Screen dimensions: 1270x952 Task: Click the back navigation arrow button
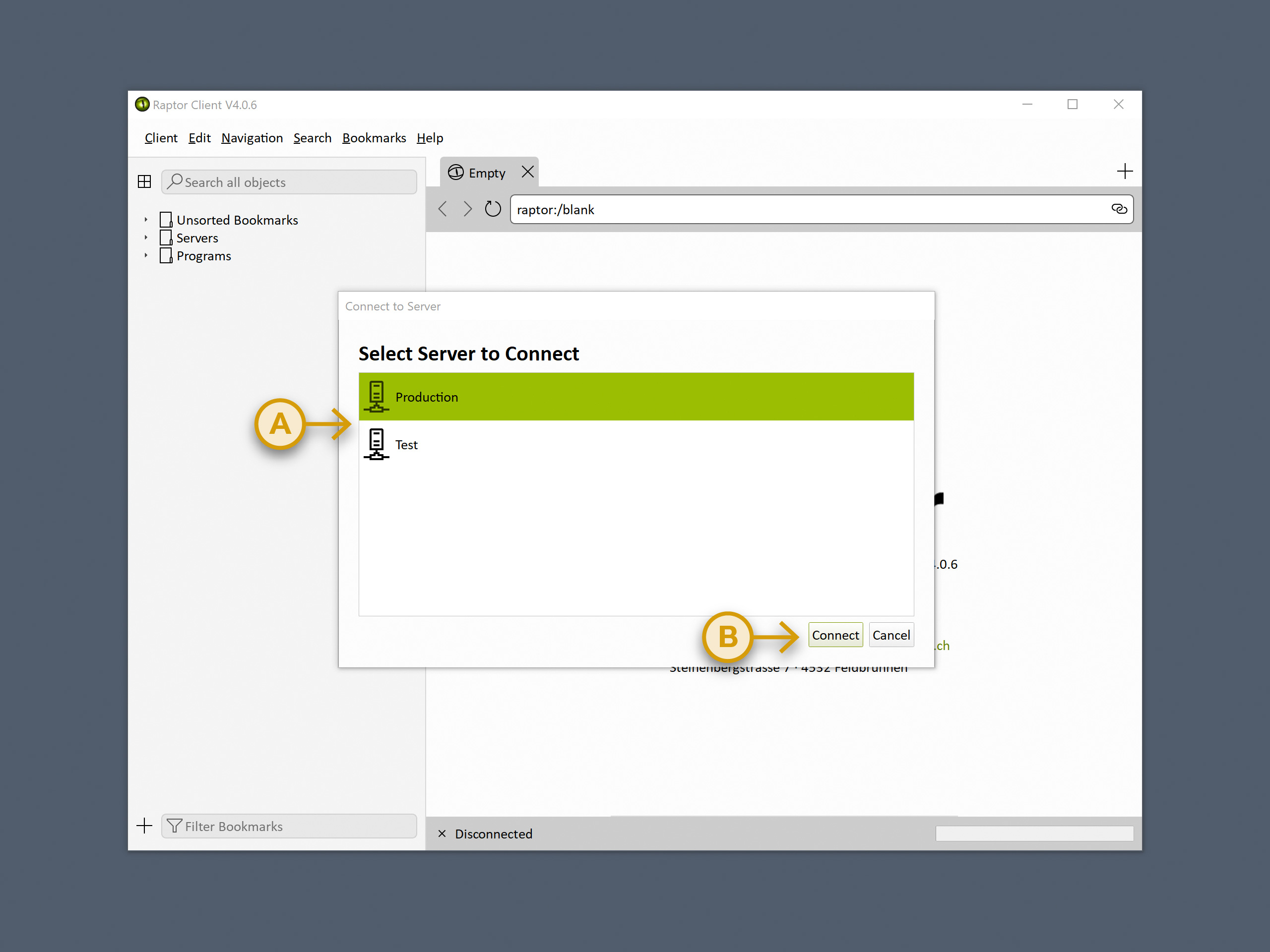pos(446,209)
